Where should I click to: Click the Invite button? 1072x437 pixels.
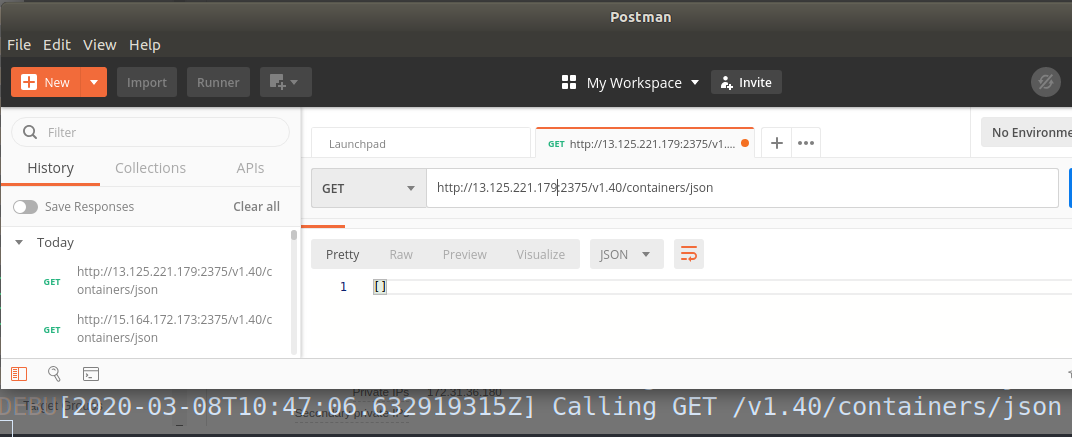(x=746, y=83)
